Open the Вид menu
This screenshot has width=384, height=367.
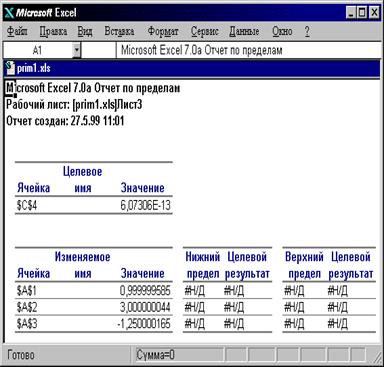pyautogui.click(x=85, y=32)
